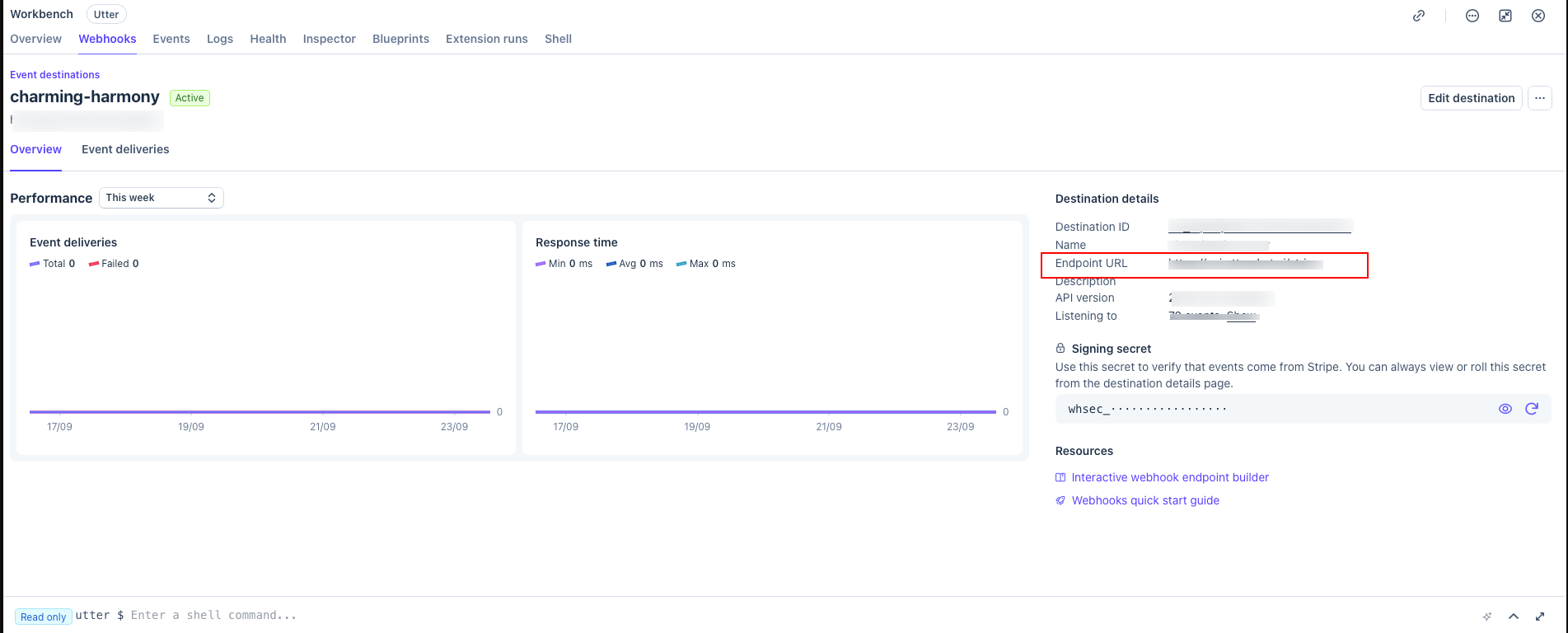Select the Shell tab
The image size is (1568, 633).
558,39
